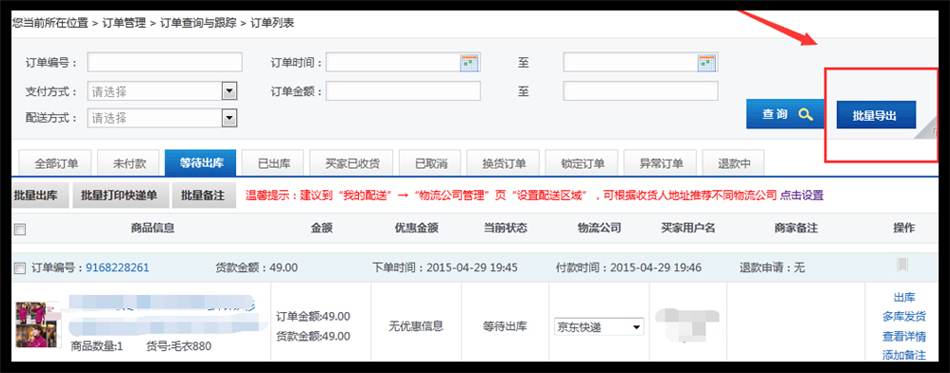Click the 买家用户名 column header
Screen dimensions: 950x373
click(688, 228)
